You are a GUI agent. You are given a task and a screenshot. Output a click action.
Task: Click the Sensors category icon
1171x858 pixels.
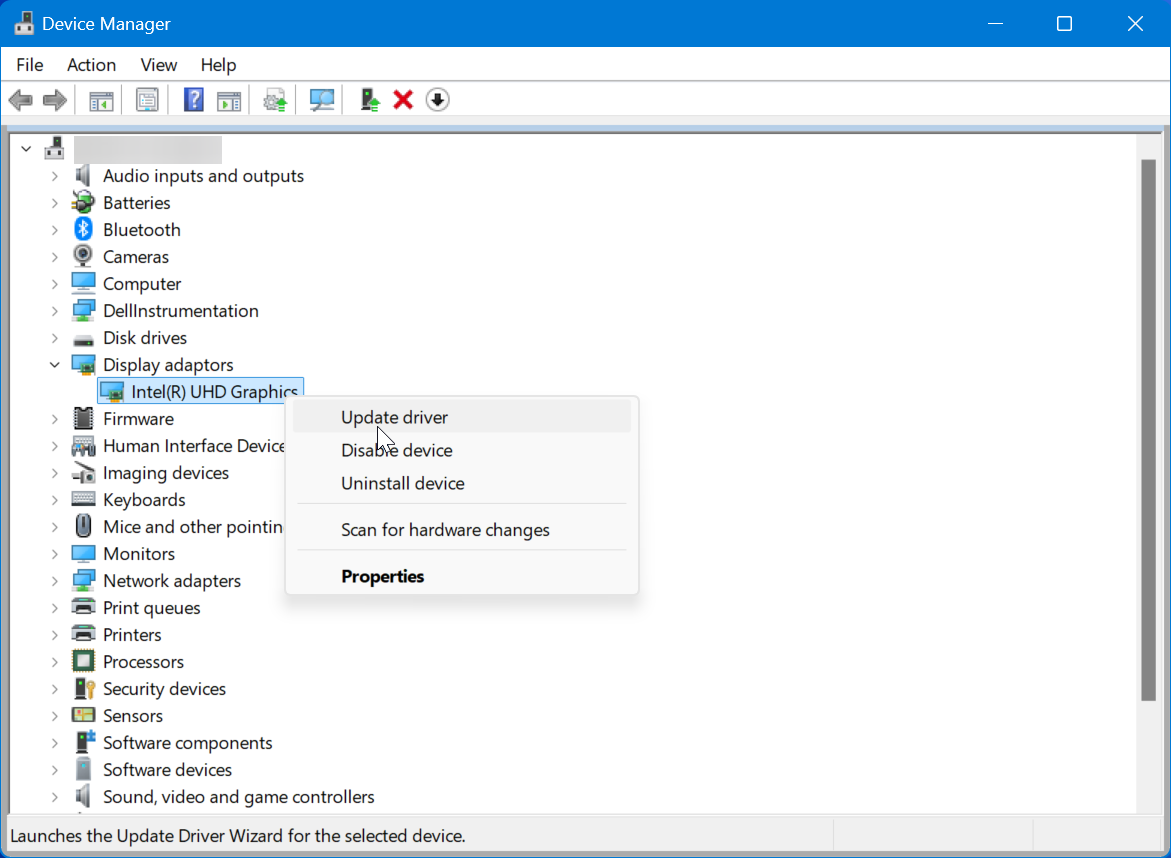click(83, 715)
